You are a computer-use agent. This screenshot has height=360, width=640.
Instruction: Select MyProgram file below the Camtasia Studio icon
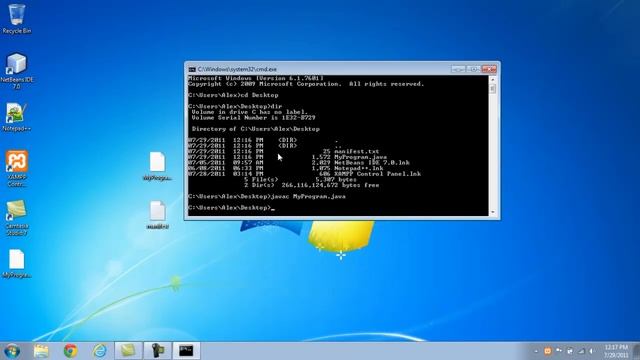(x=16, y=264)
